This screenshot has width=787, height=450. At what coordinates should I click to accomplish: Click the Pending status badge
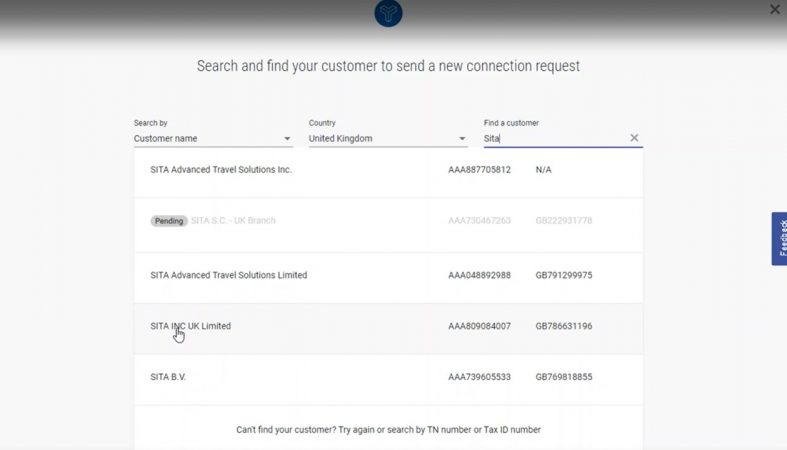pos(169,221)
